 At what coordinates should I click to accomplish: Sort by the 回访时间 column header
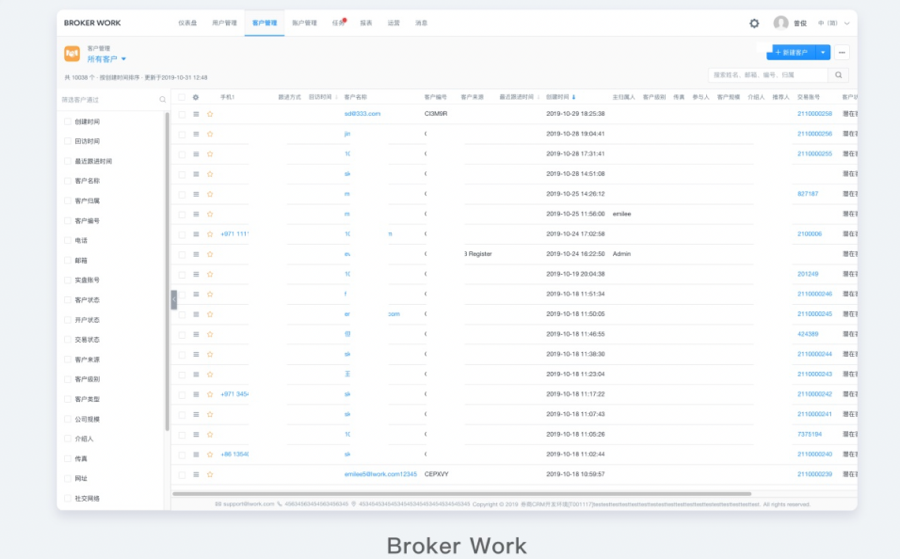(323, 97)
